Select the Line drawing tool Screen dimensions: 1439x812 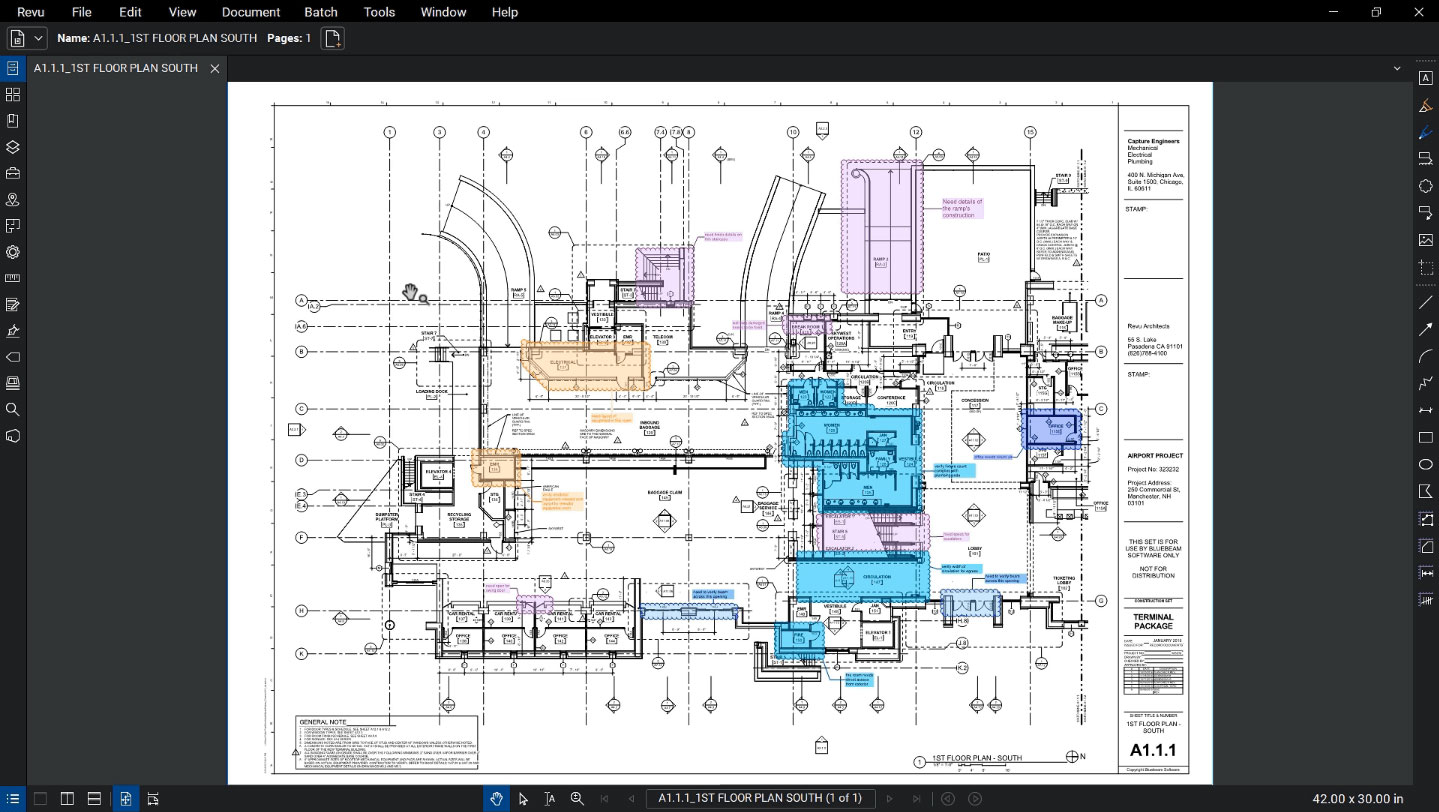click(x=1426, y=302)
